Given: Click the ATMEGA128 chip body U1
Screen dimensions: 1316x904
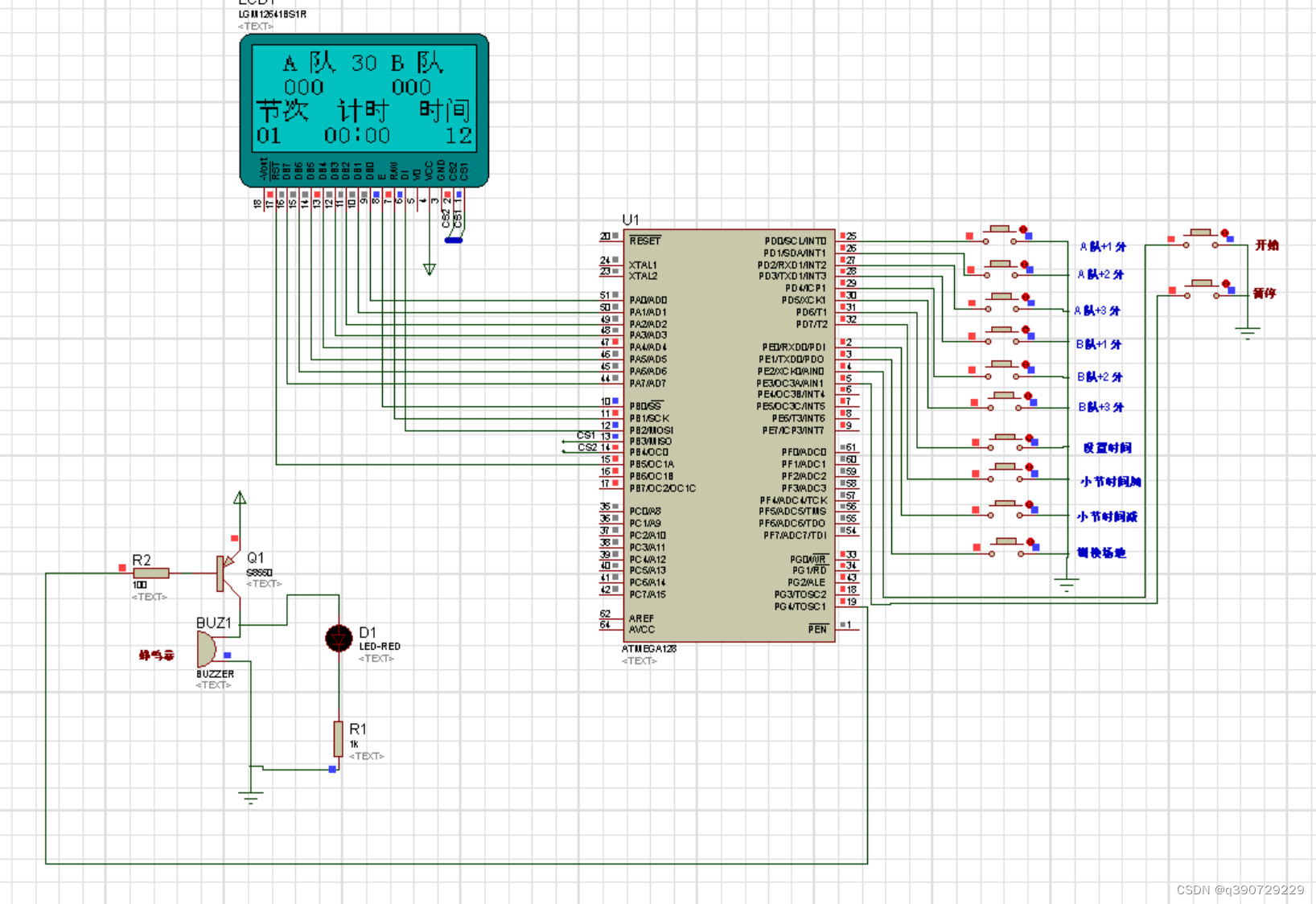Looking at the screenshot, I should 728,434.
